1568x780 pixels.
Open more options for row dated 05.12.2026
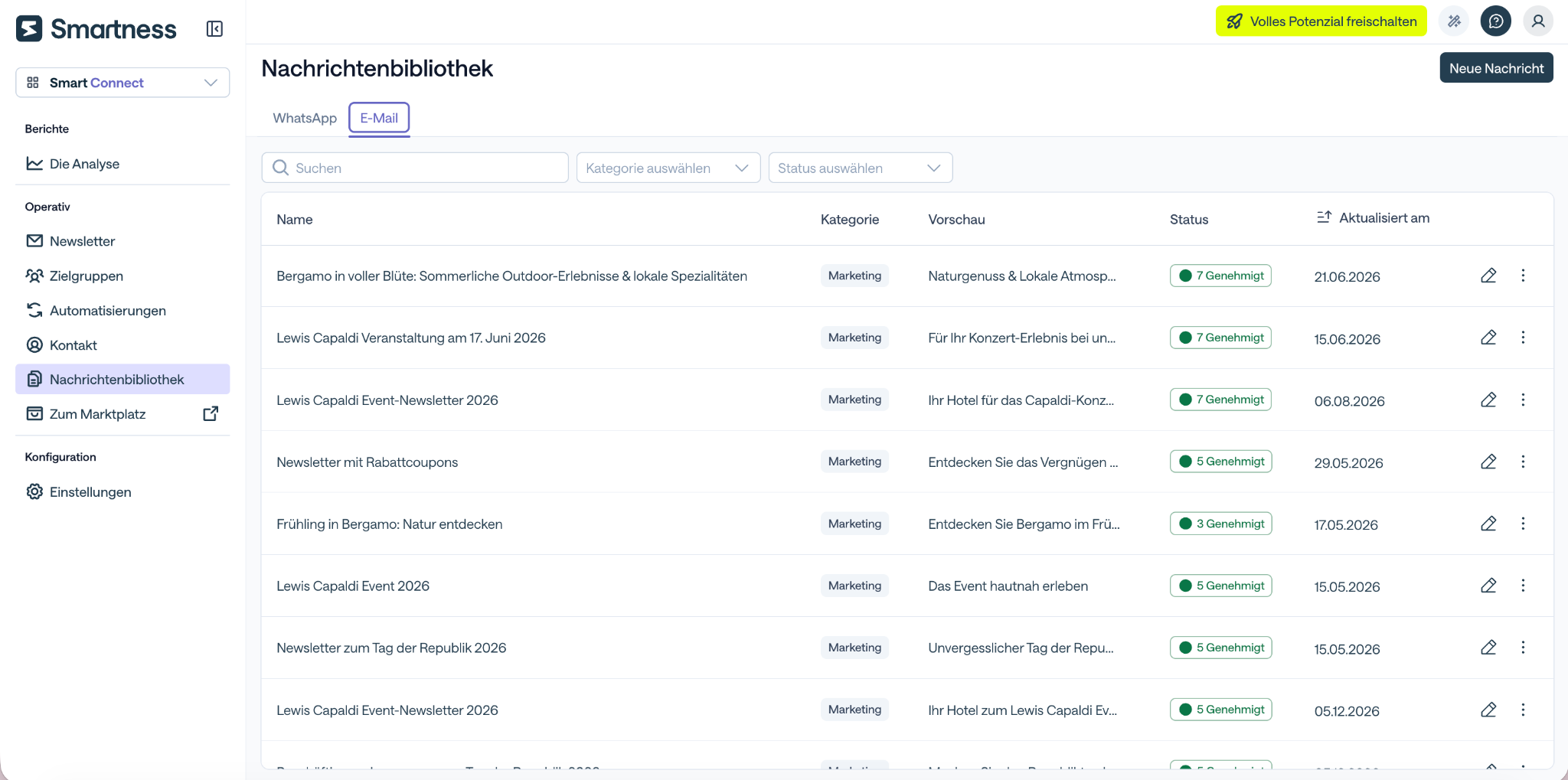pos(1523,710)
